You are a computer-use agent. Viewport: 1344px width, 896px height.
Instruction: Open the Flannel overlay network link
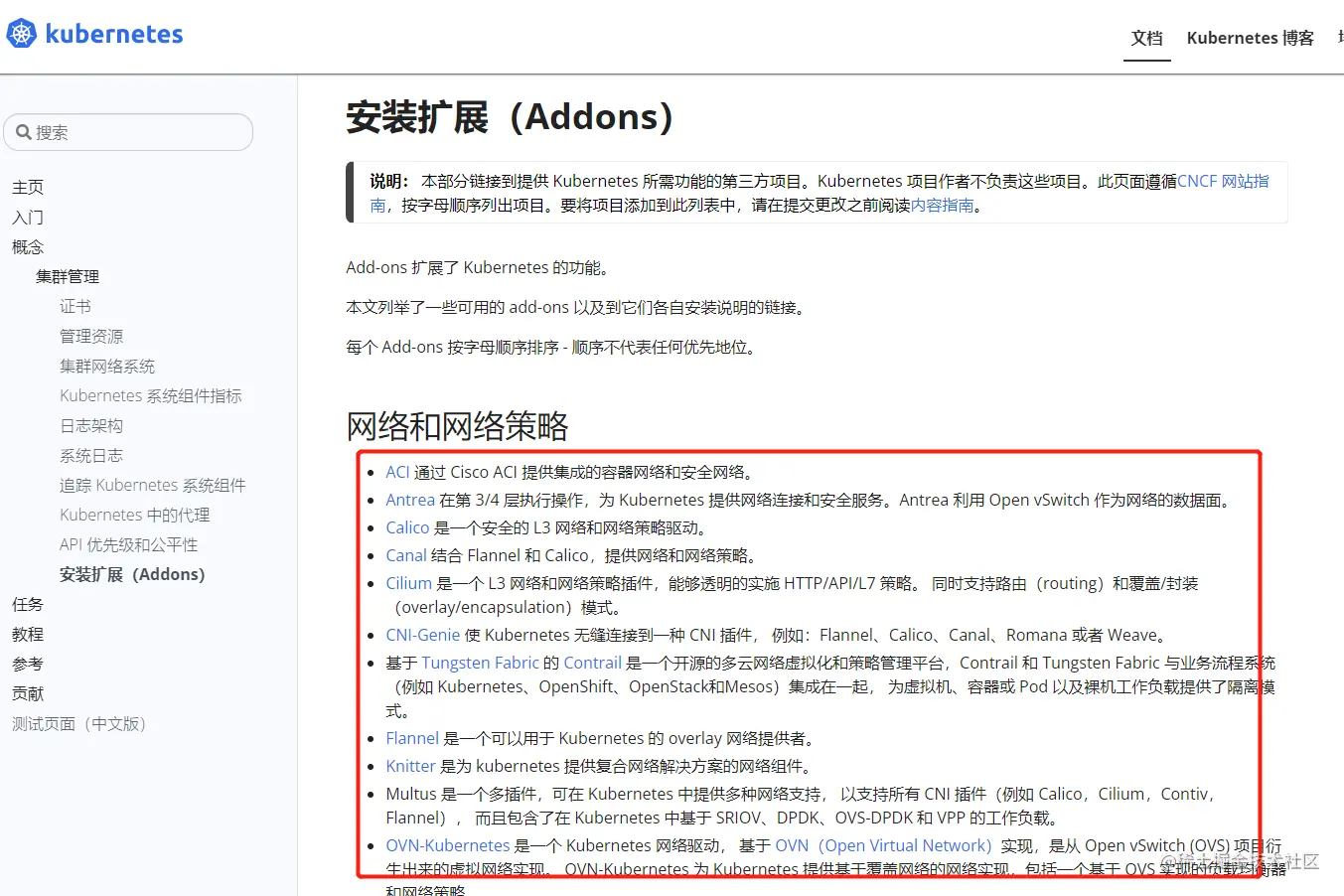(x=411, y=738)
